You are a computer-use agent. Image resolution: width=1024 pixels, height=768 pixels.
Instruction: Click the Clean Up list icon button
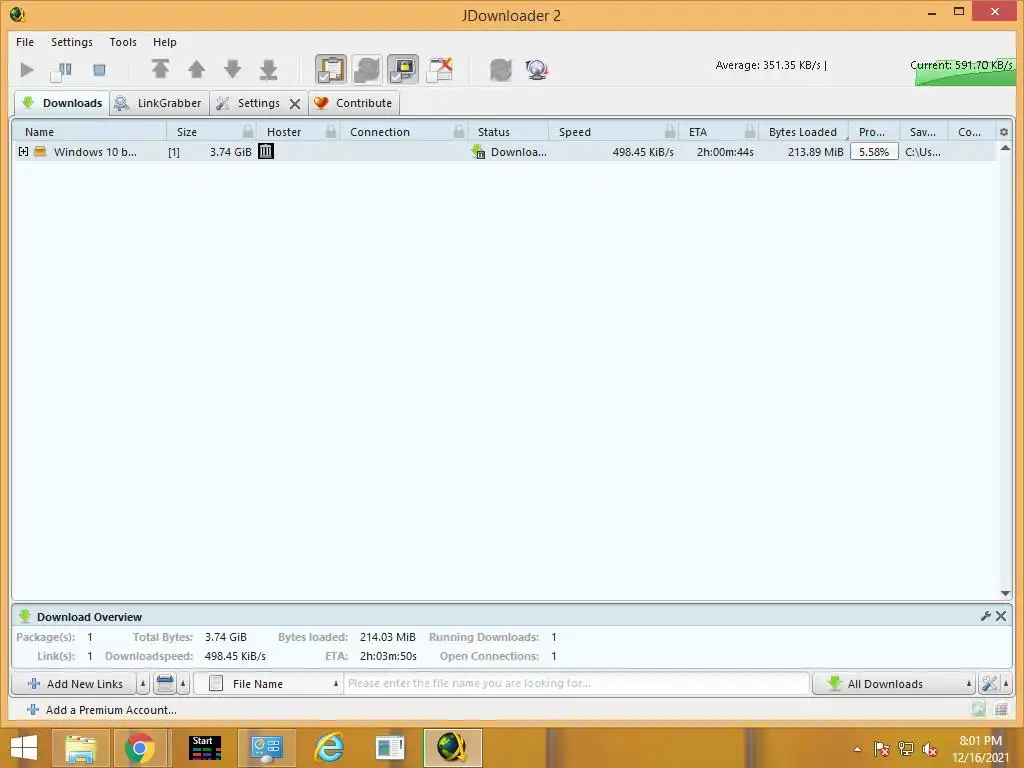(x=165, y=684)
